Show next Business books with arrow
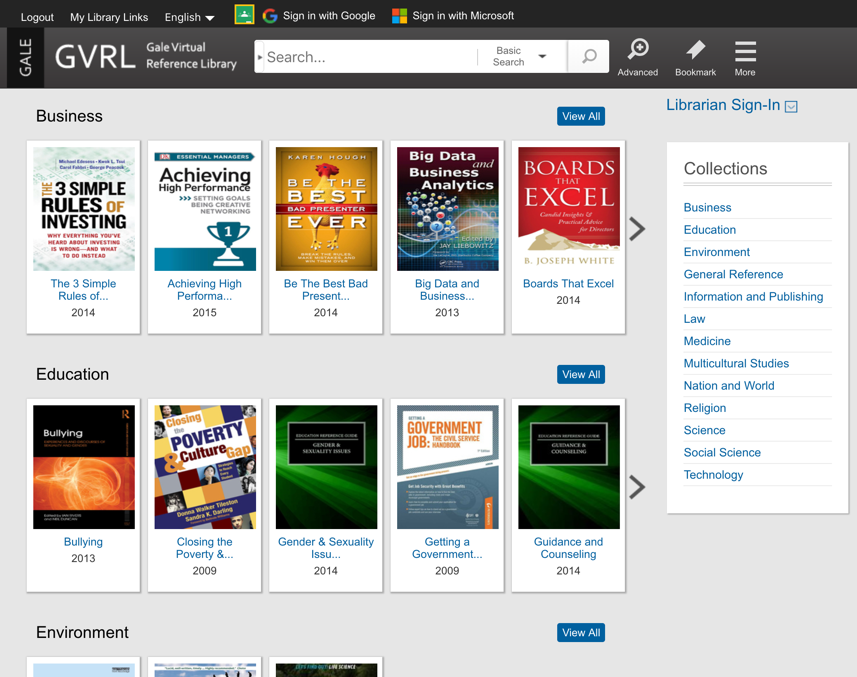 point(637,229)
